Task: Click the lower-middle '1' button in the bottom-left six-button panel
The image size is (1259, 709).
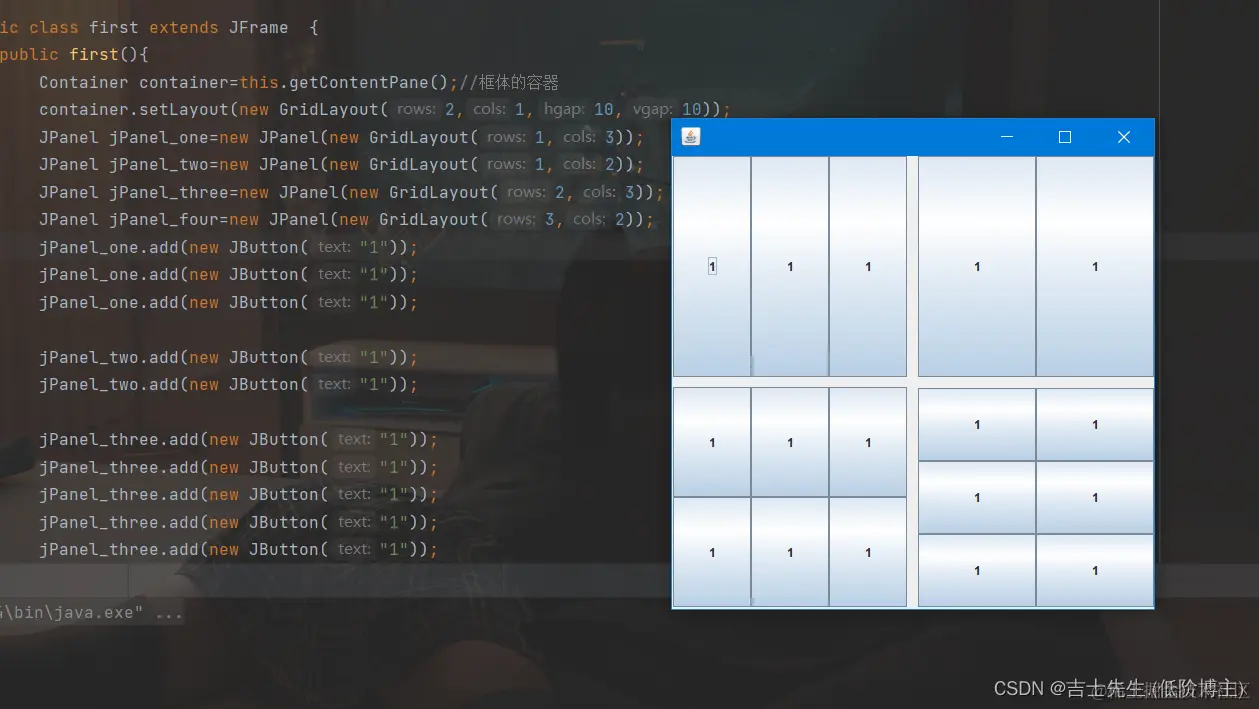Action: (x=790, y=552)
